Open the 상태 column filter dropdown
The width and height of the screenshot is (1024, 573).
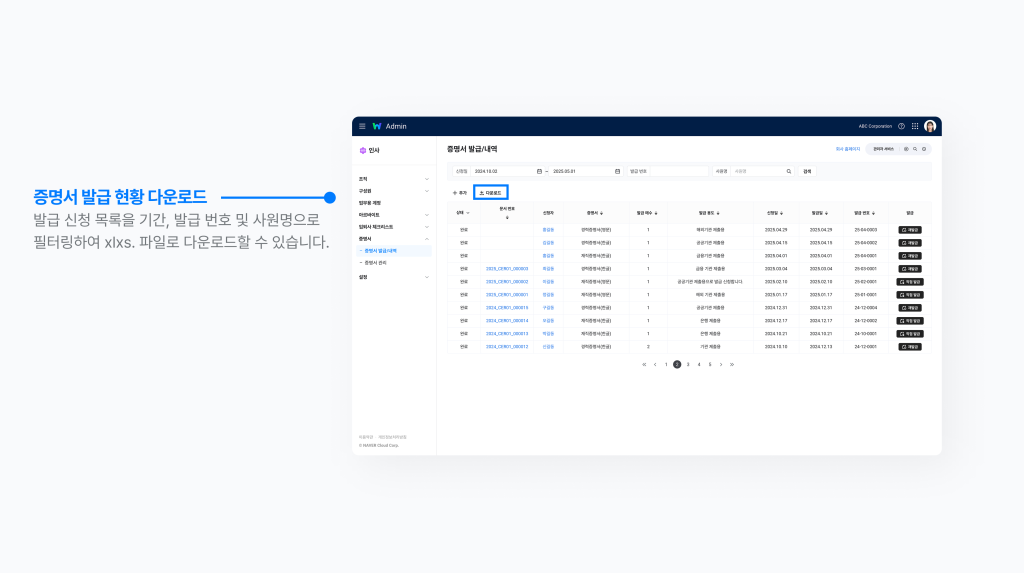coord(468,213)
